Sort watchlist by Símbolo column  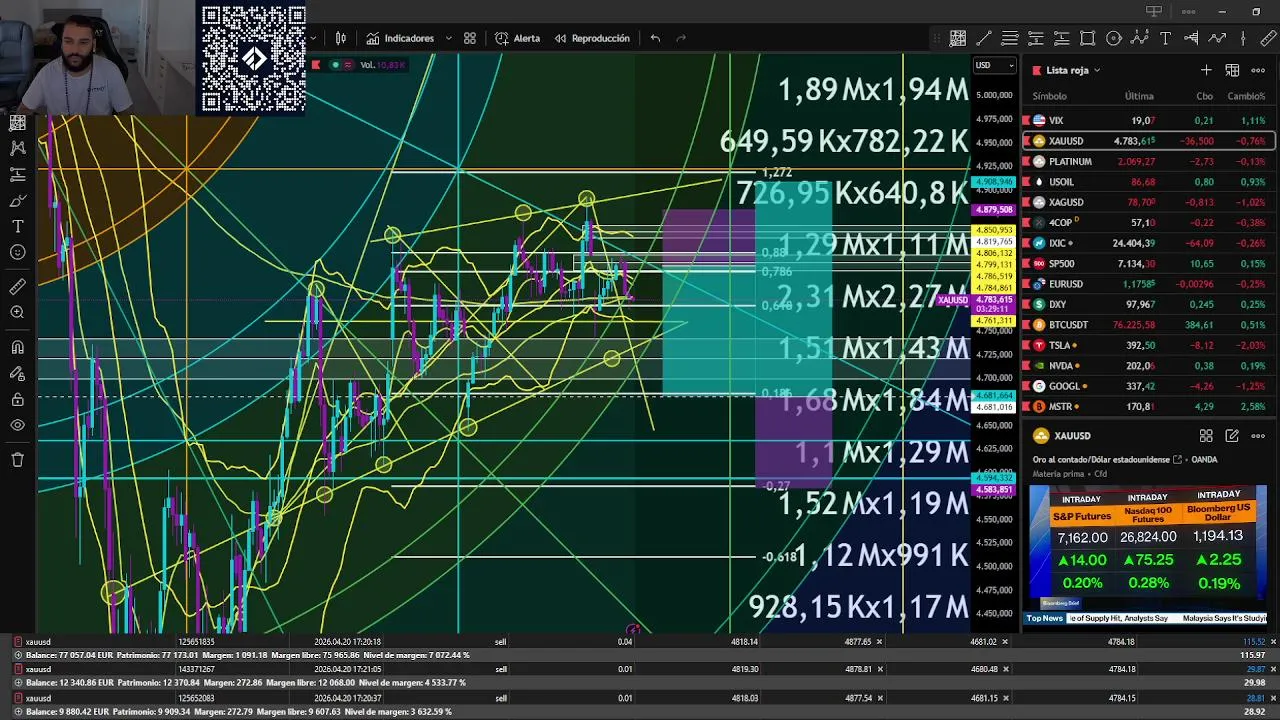point(1049,96)
